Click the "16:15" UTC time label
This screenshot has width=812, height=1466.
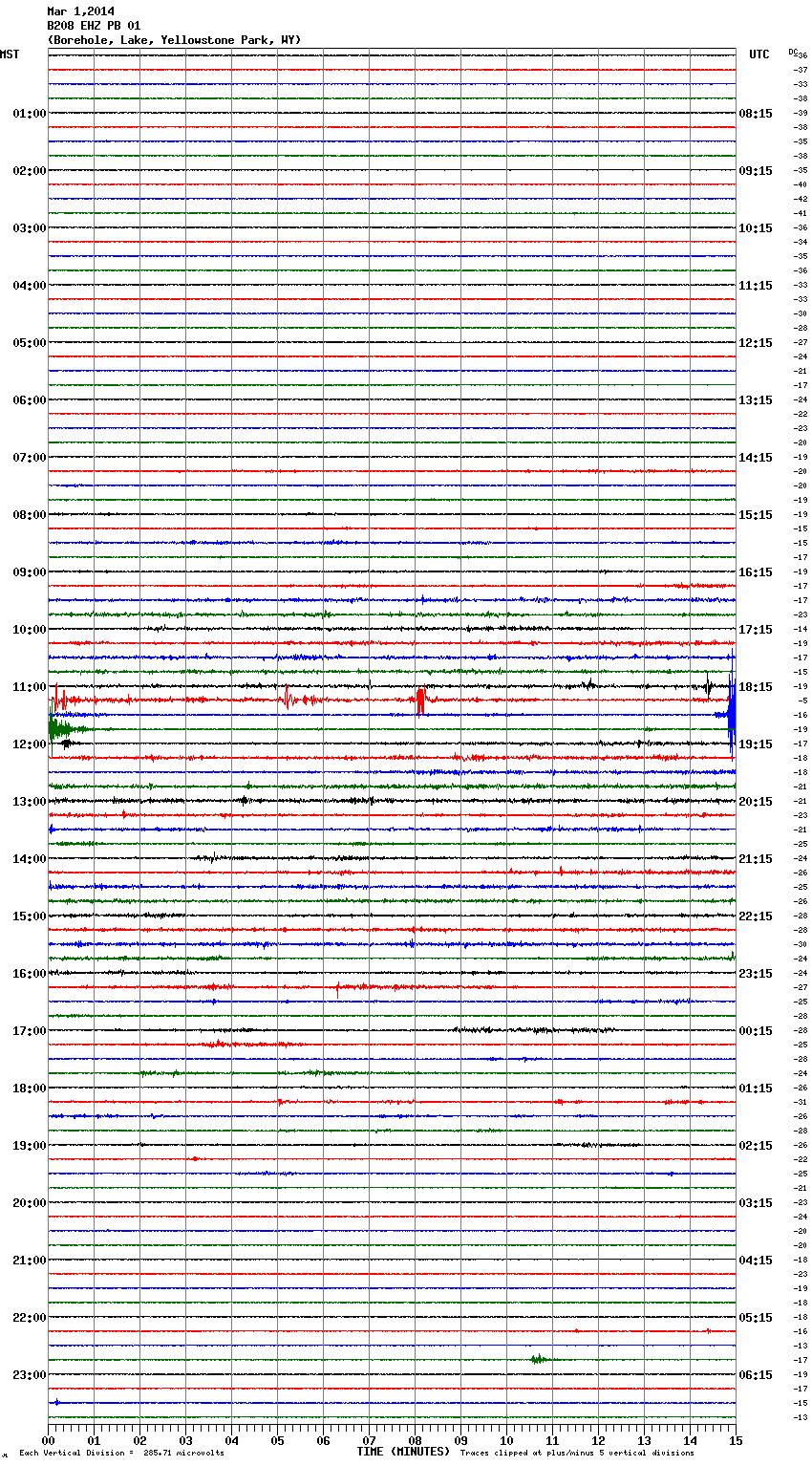756,572
